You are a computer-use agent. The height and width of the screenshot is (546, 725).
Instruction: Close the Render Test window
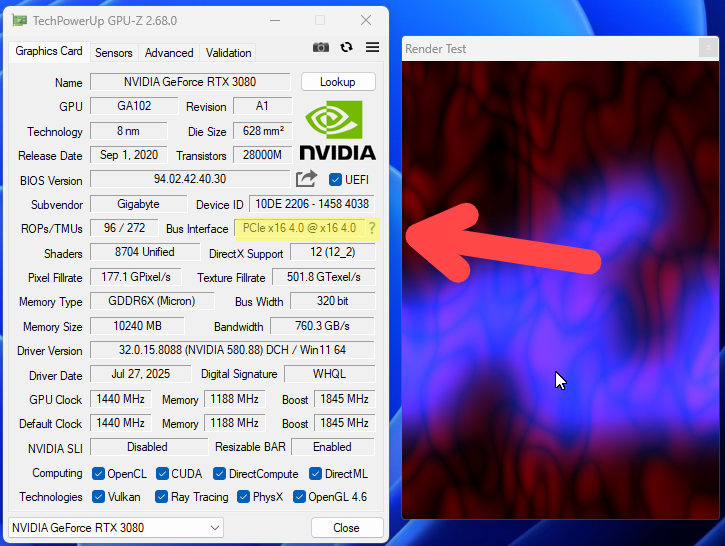[708, 48]
